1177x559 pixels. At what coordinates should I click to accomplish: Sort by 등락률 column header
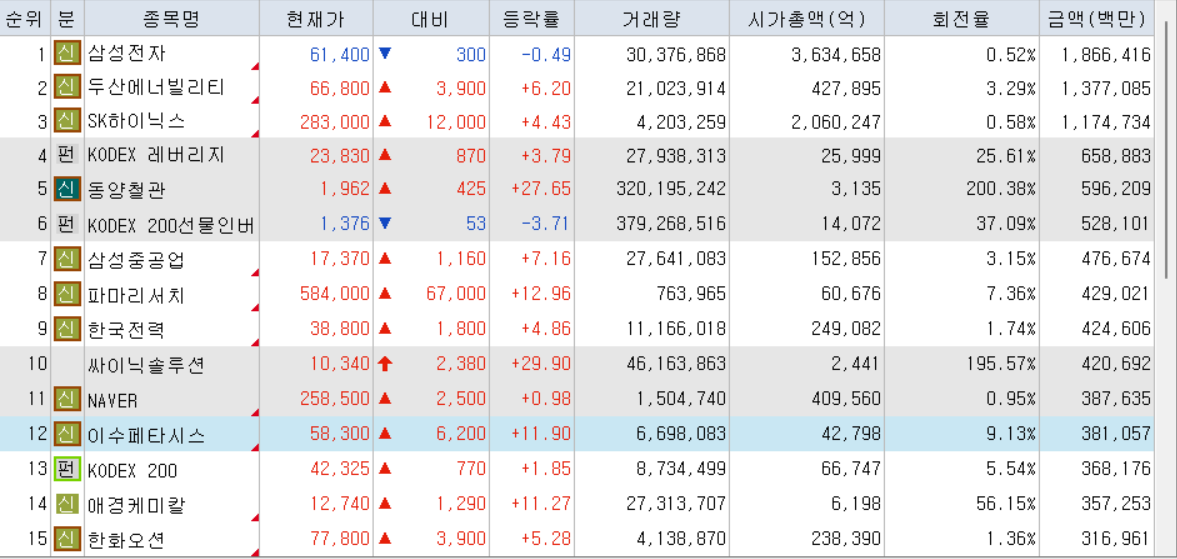(531, 19)
